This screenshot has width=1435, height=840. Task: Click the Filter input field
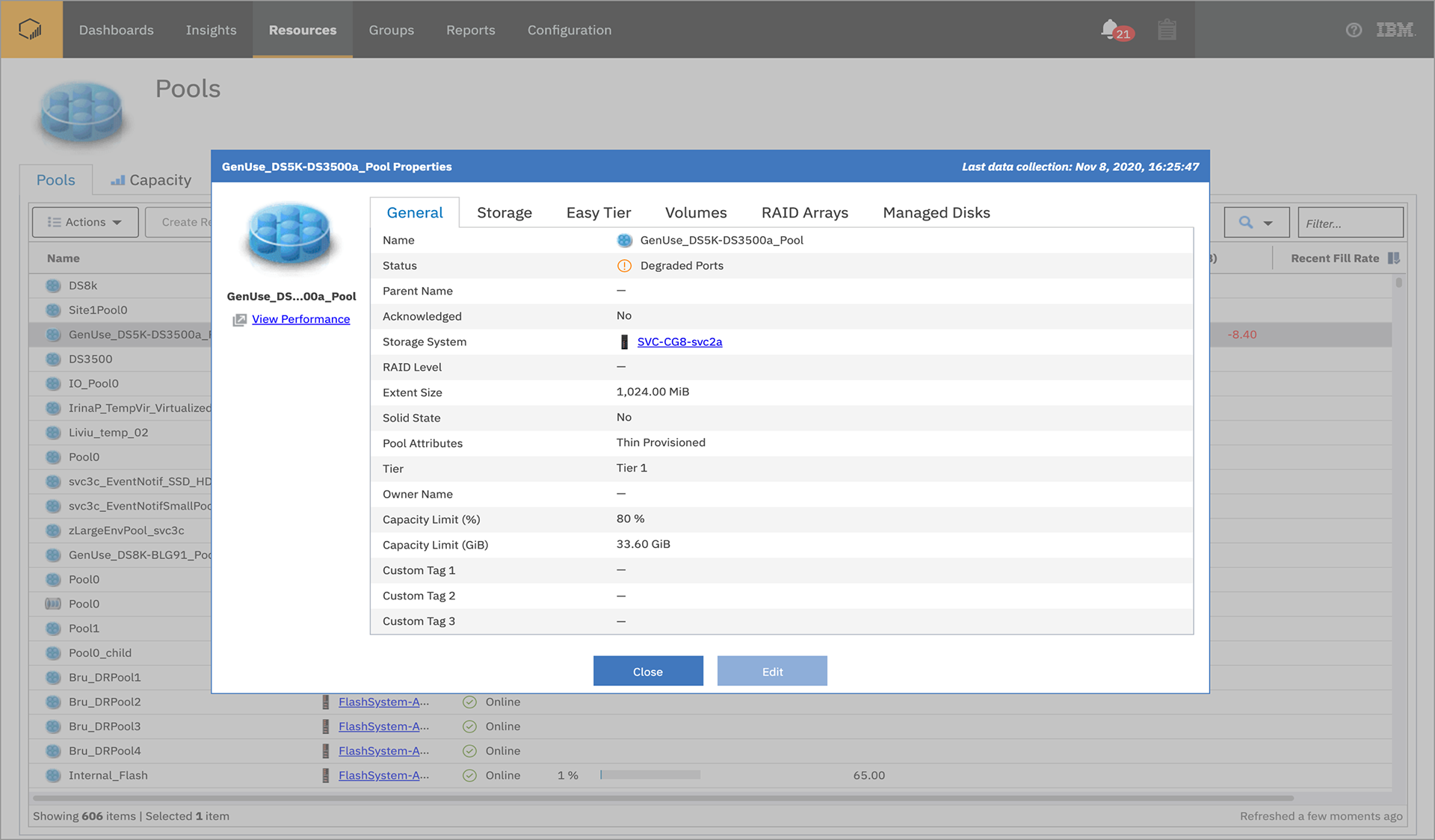click(x=1351, y=223)
